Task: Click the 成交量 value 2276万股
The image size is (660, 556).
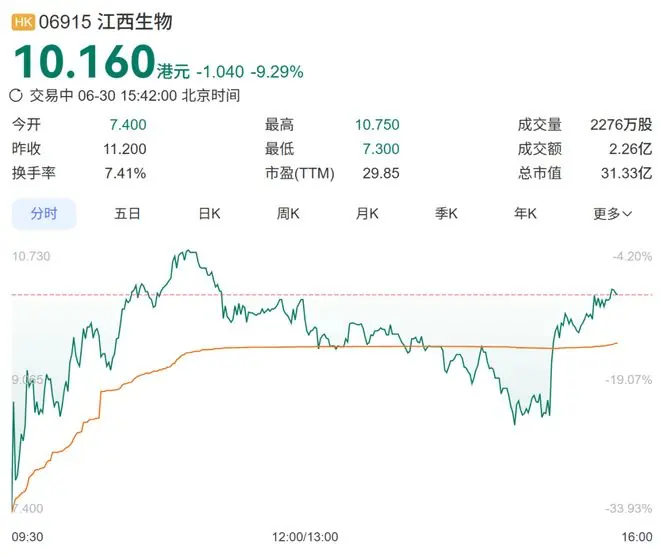Action: click(x=621, y=125)
